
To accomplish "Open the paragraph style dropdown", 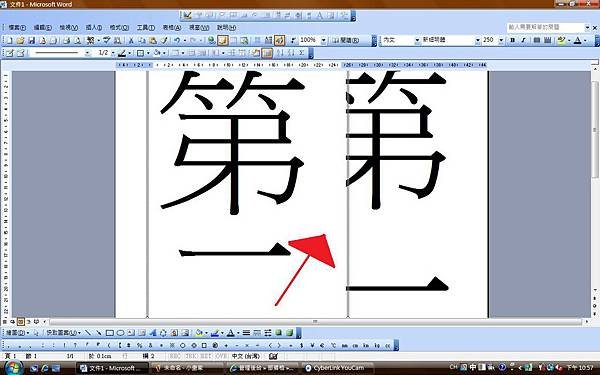I will pyautogui.click(x=417, y=40).
